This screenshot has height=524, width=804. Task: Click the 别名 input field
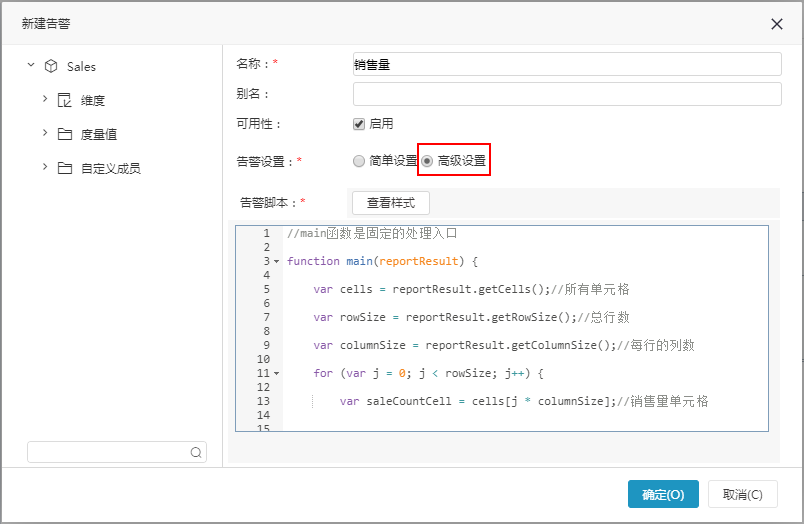coord(567,94)
